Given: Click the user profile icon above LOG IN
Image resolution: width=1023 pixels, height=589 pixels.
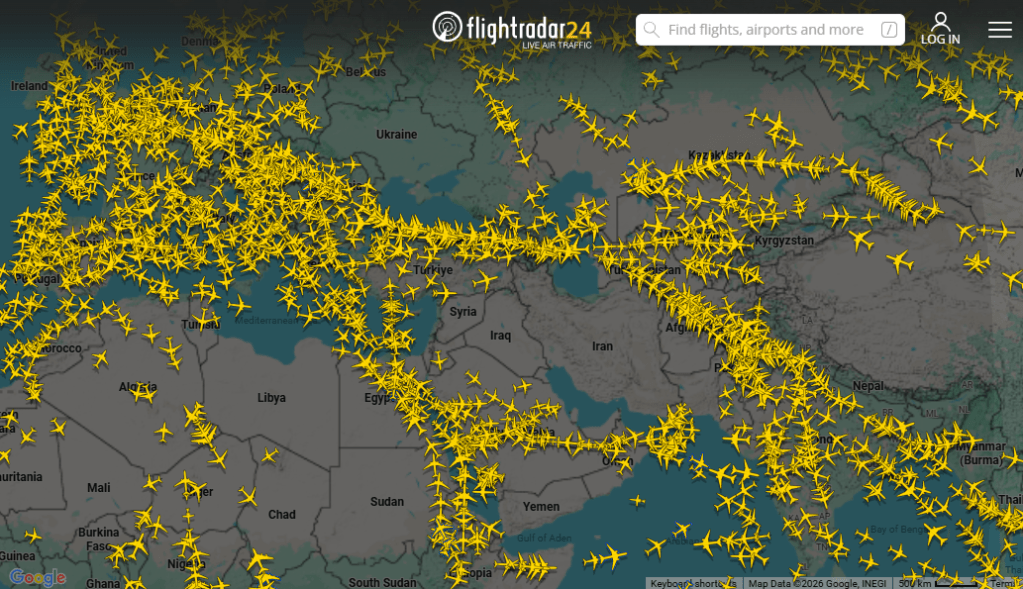Looking at the screenshot, I should pos(940,21).
